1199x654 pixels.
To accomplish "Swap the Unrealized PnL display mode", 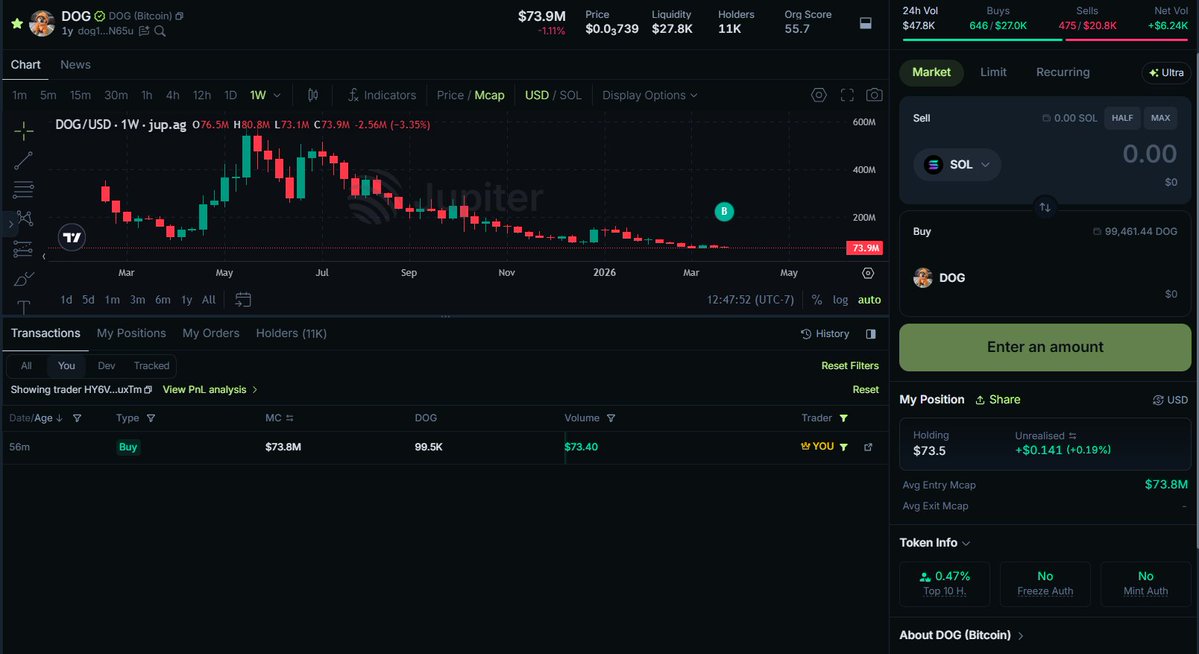I will point(1073,436).
